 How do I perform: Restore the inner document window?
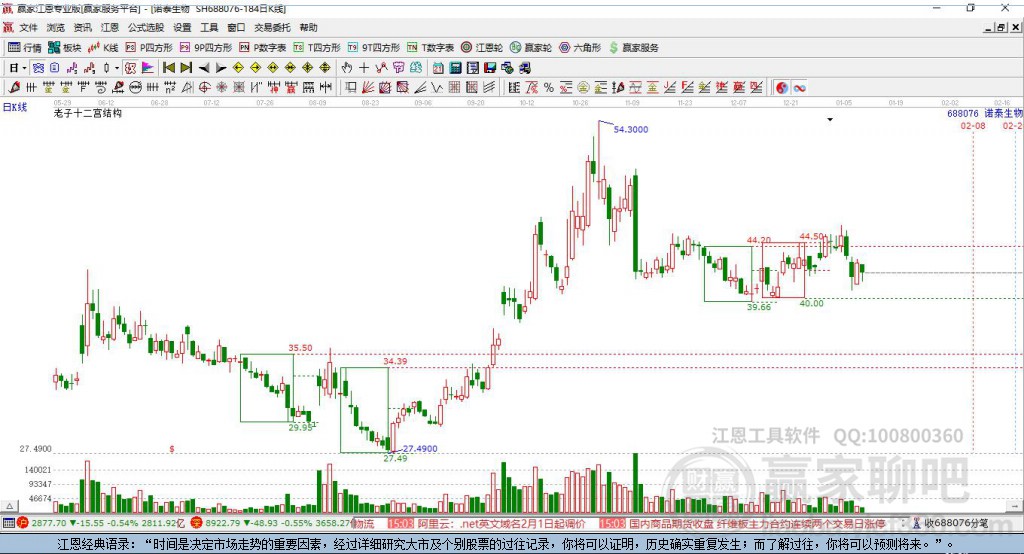pyautogui.click(x=1002, y=27)
